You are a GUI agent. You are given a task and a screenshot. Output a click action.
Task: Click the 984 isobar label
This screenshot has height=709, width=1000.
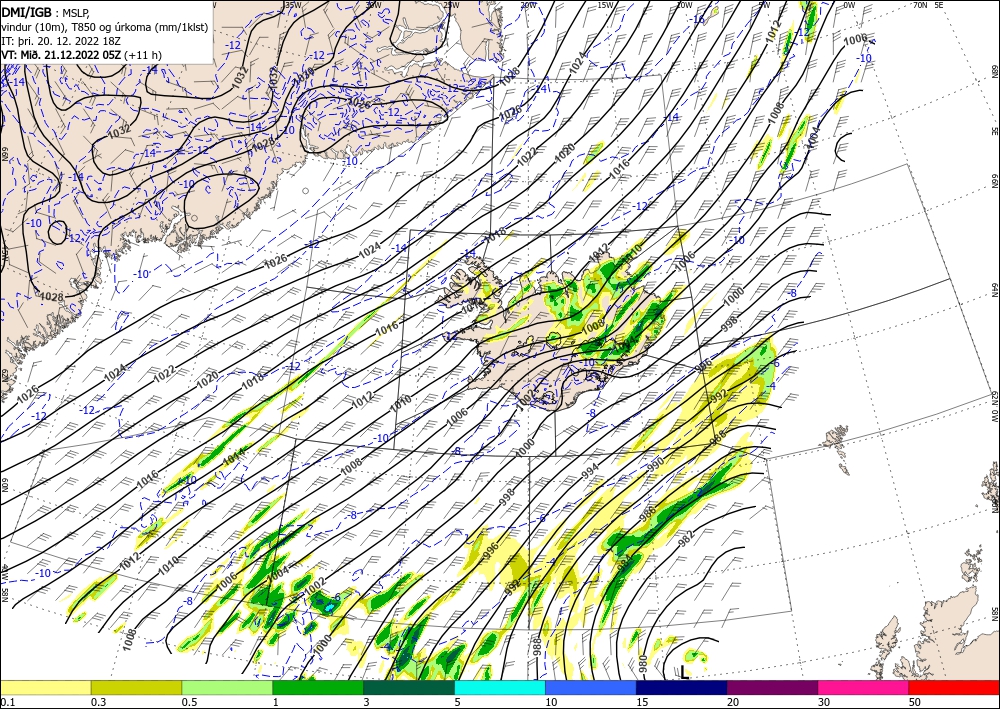pos(623,562)
